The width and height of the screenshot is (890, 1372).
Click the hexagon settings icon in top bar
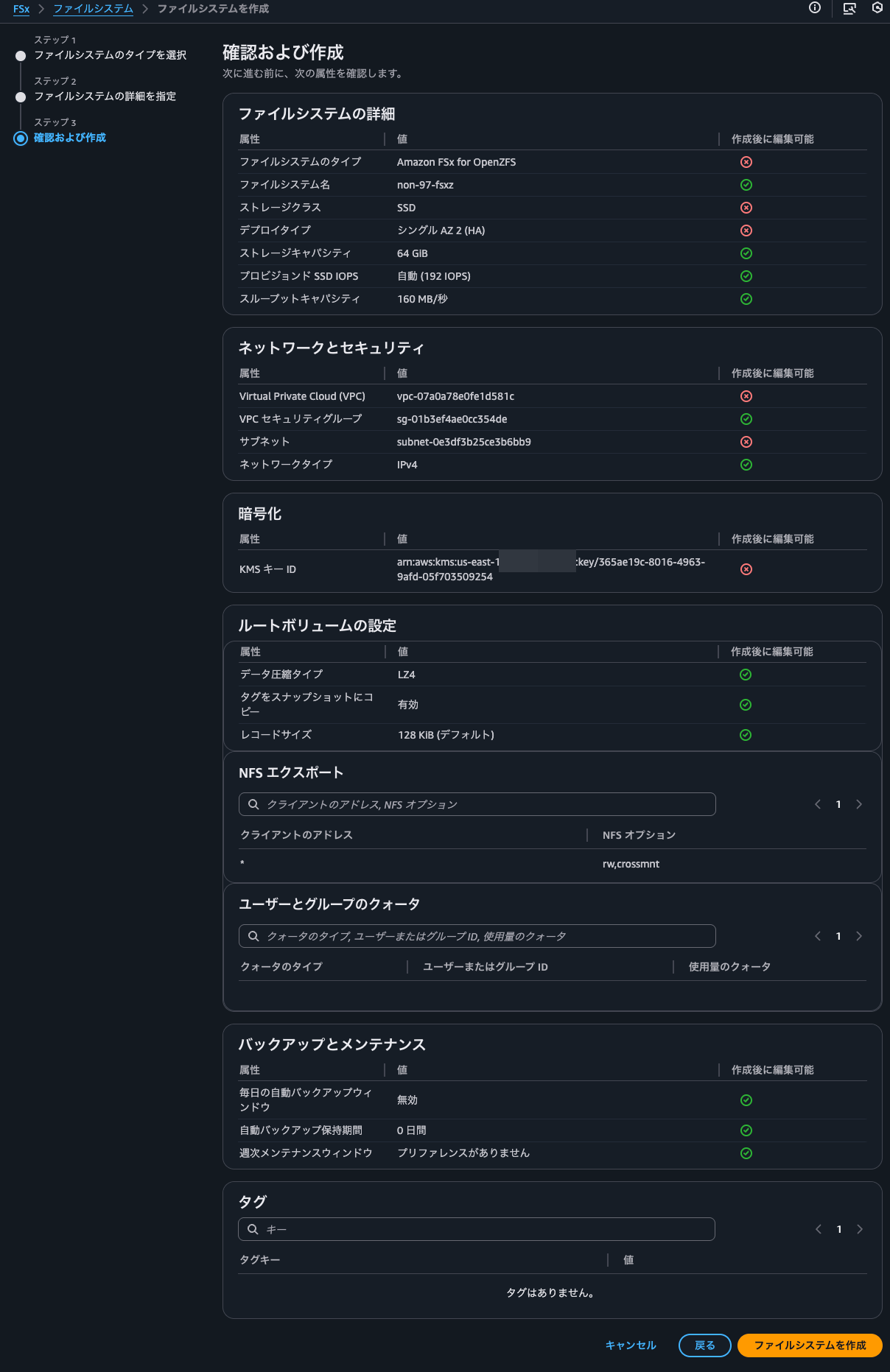tap(877, 8)
